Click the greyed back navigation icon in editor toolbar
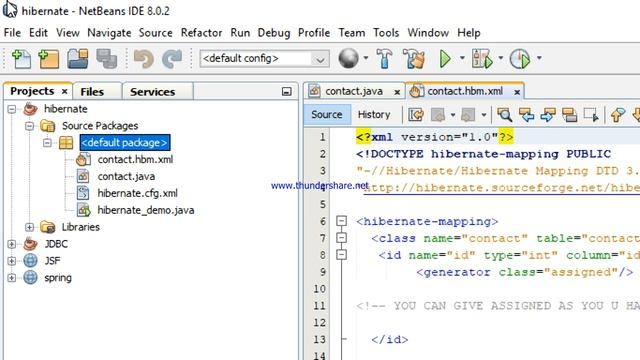Screen dimensions: 640x360 [x=438, y=115]
